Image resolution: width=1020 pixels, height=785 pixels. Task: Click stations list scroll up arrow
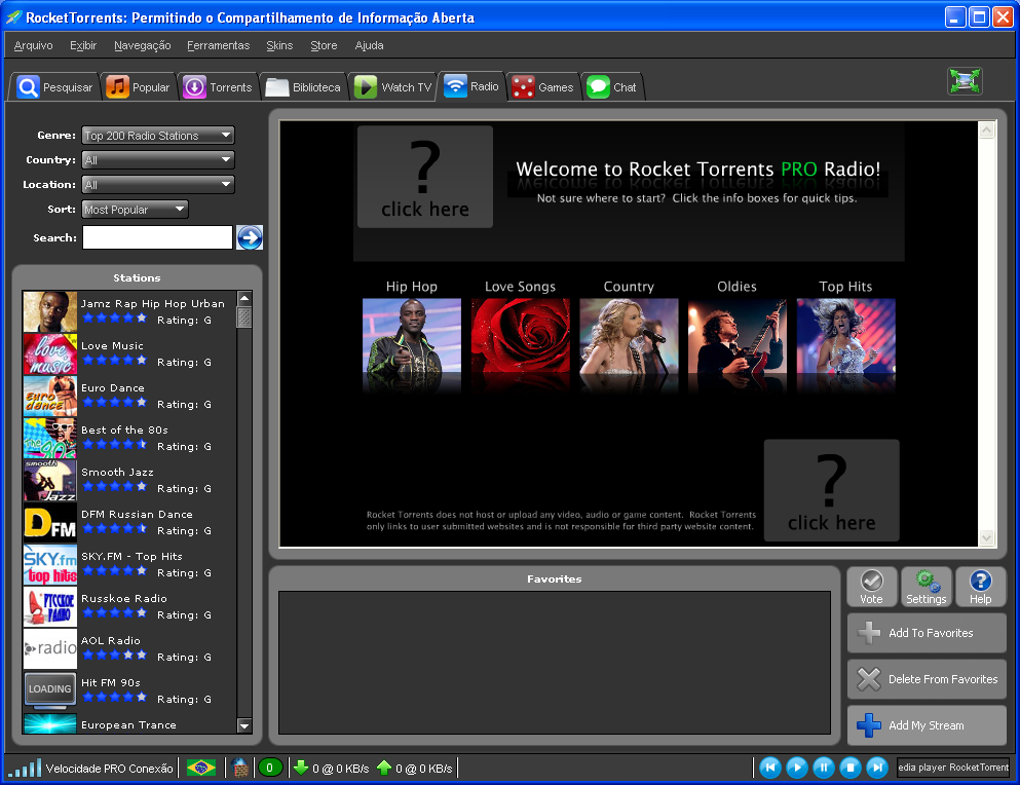[245, 299]
